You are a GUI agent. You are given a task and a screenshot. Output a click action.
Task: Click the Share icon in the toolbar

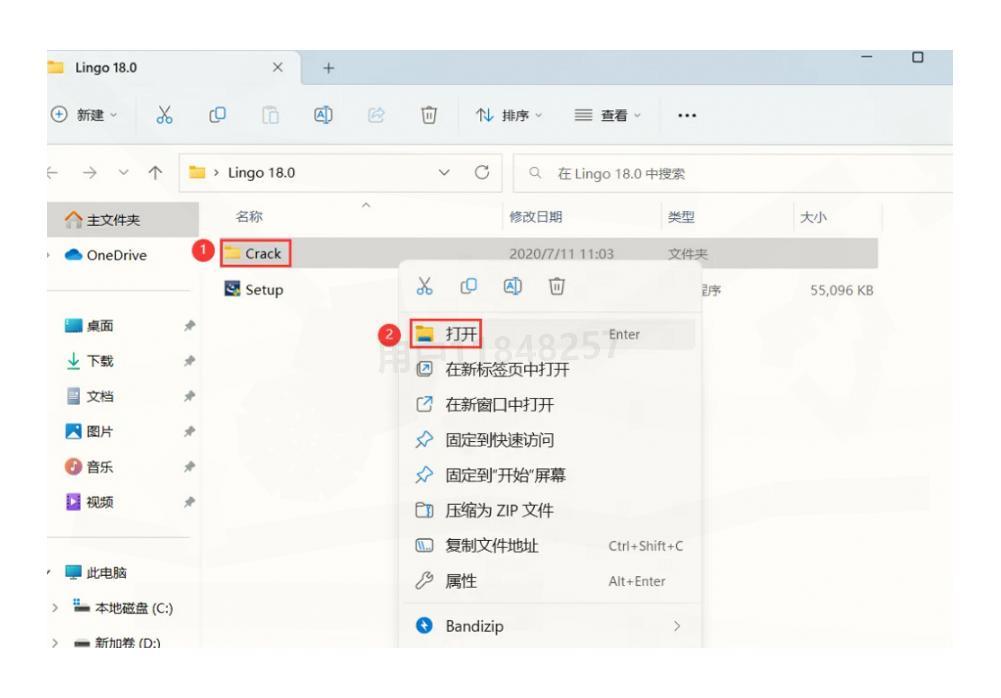(376, 115)
